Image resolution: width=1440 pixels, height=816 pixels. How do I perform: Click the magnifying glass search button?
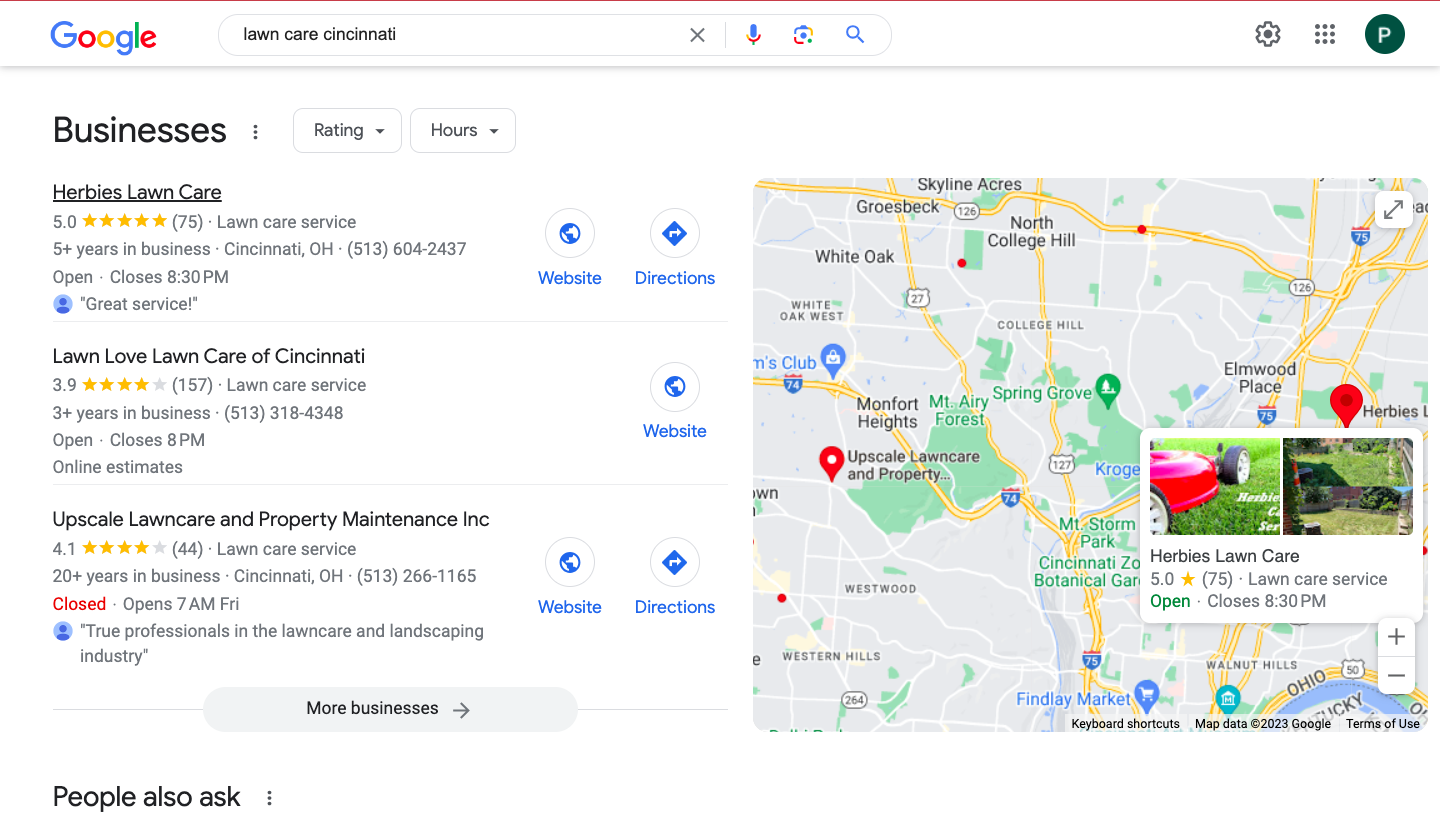point(855,35)
